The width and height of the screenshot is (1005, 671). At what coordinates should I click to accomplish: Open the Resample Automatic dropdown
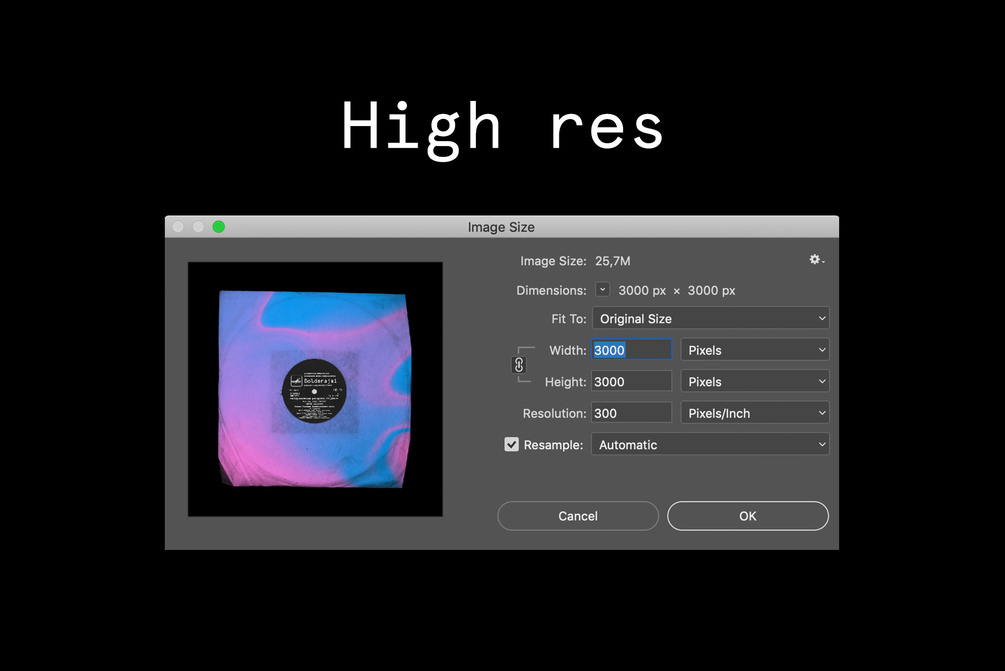click(x=710, y=445)
